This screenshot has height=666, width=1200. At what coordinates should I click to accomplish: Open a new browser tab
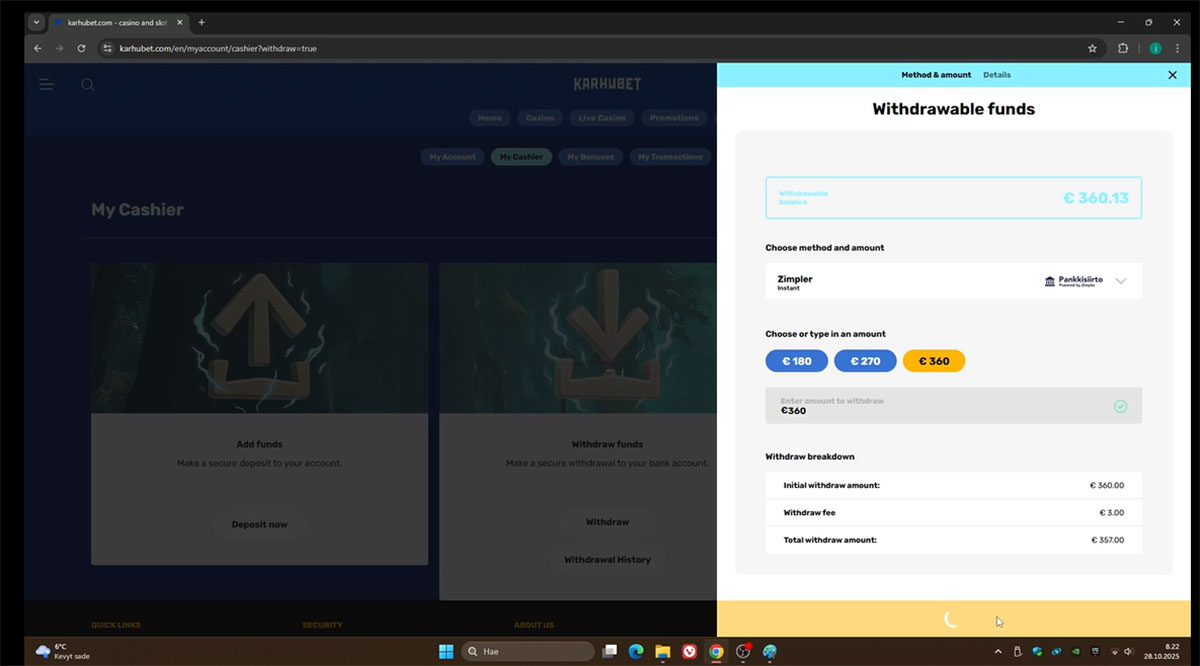point(201,22)
